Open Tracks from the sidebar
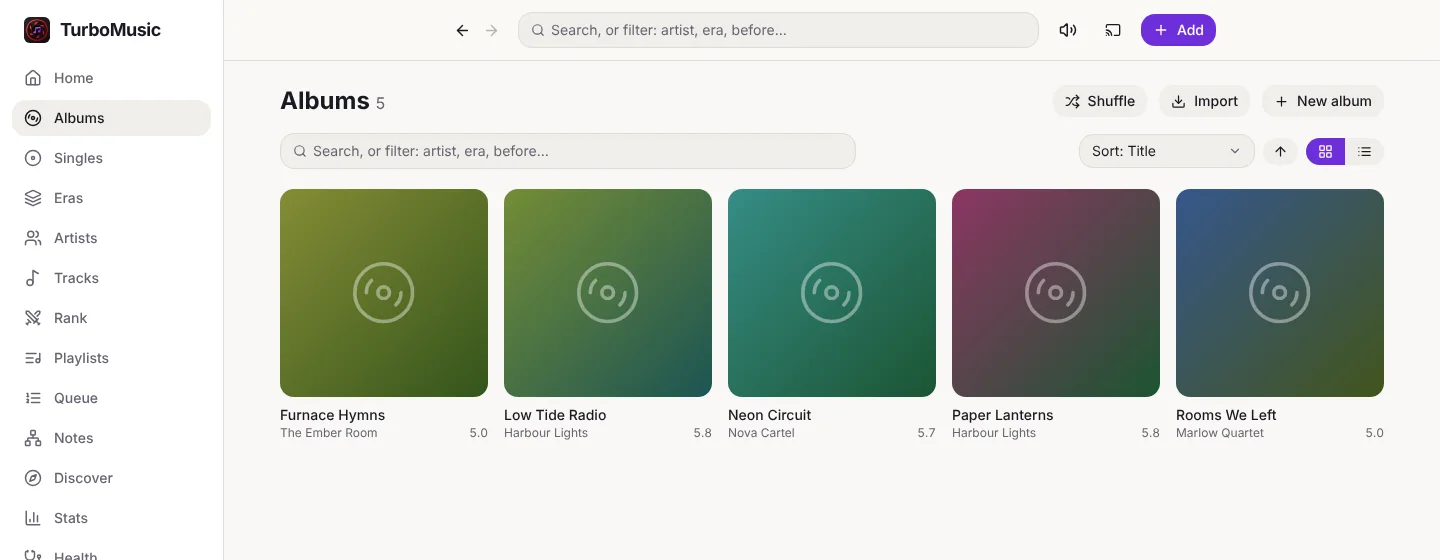 [x=111, y=278]
